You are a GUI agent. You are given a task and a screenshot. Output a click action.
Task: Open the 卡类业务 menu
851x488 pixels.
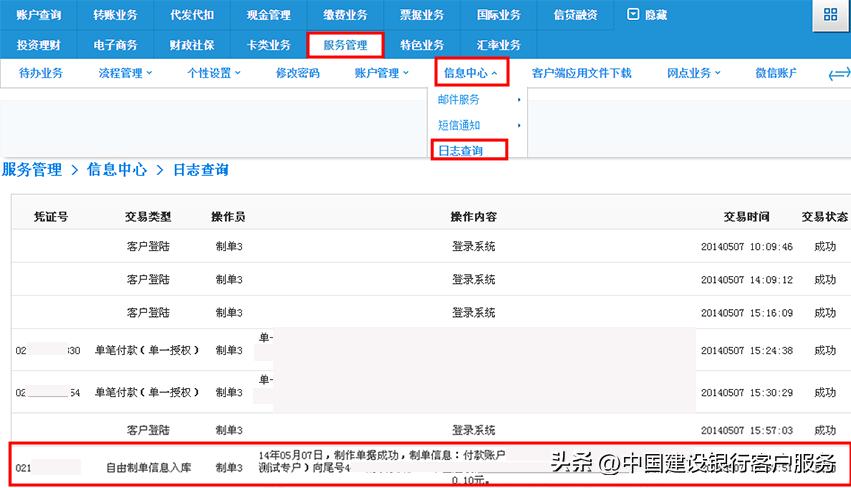[269, 45]
